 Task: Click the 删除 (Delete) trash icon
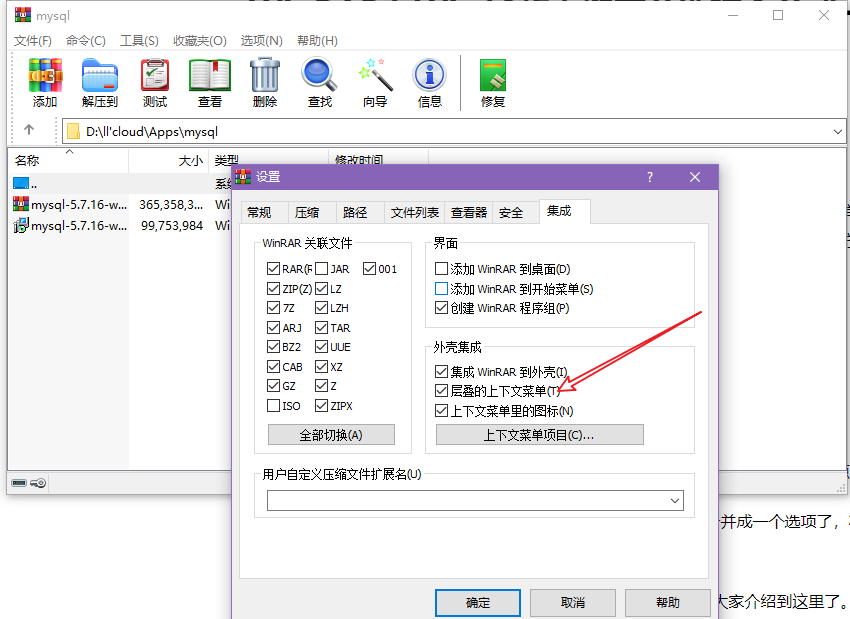coord(265,75)
